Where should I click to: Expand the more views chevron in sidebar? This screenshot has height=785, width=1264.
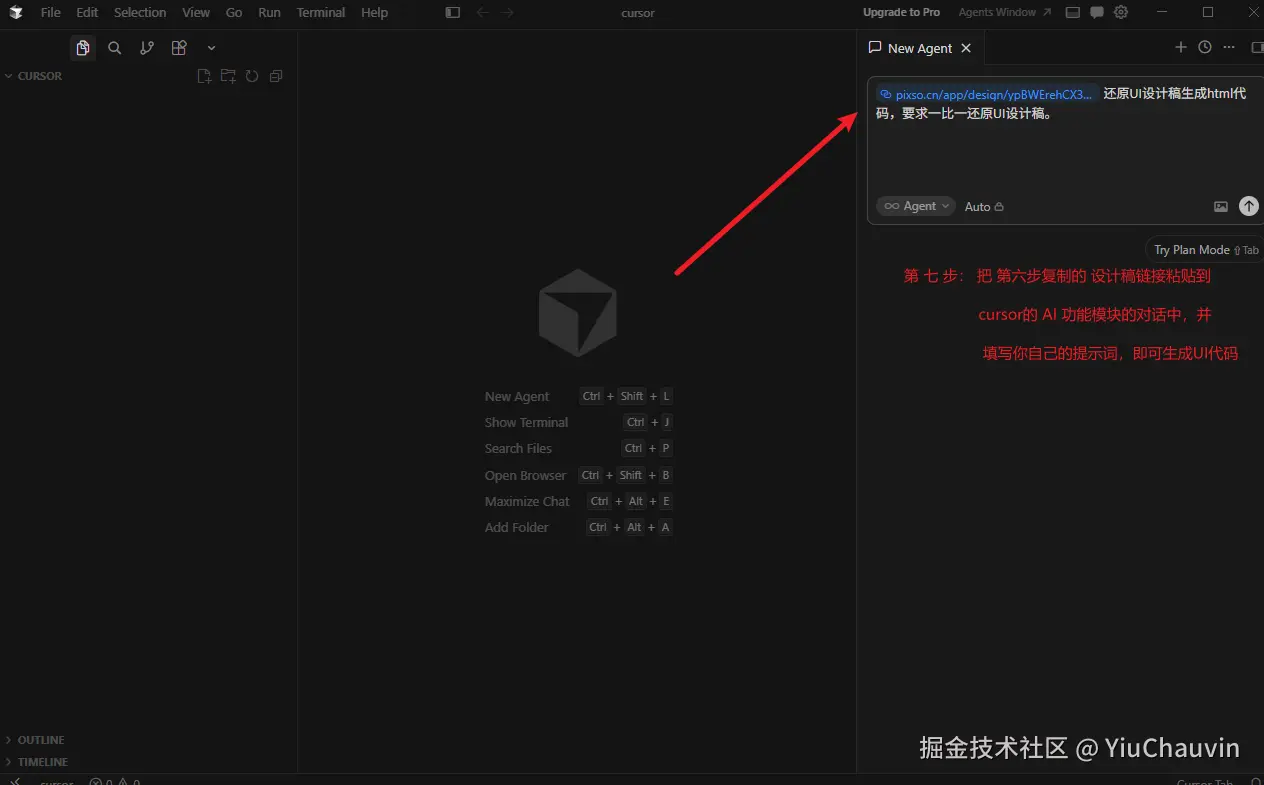[211, 48]
